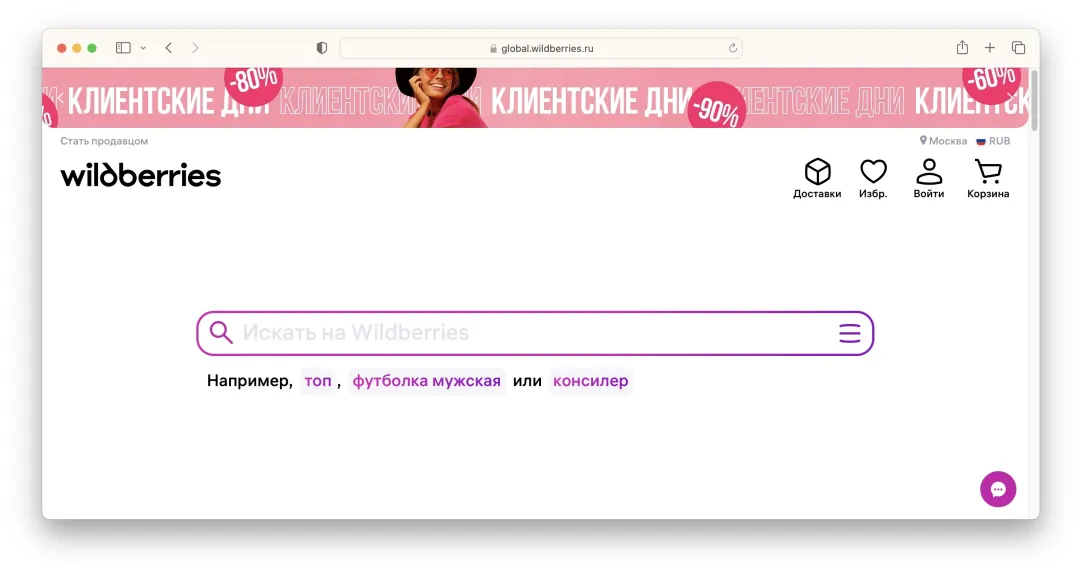Click the magnifier icon in search bar
The height and width of the screenshot is (575, 1082).
[x=221, y=333]
